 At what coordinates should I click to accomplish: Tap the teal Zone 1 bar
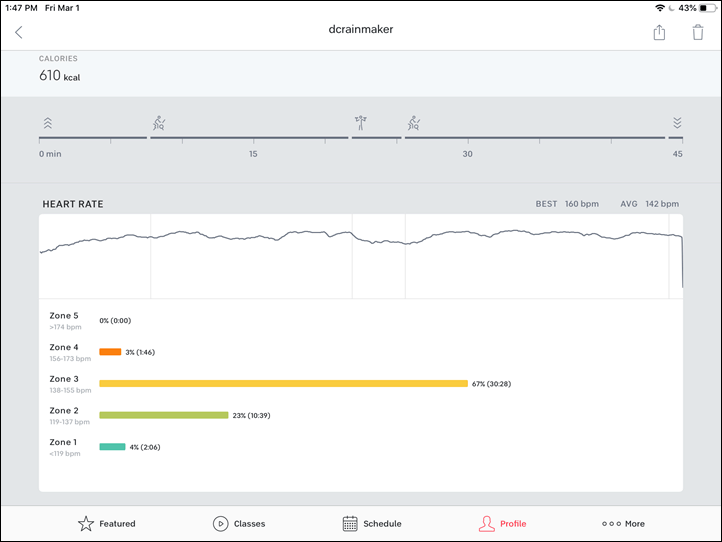point(112,447)
